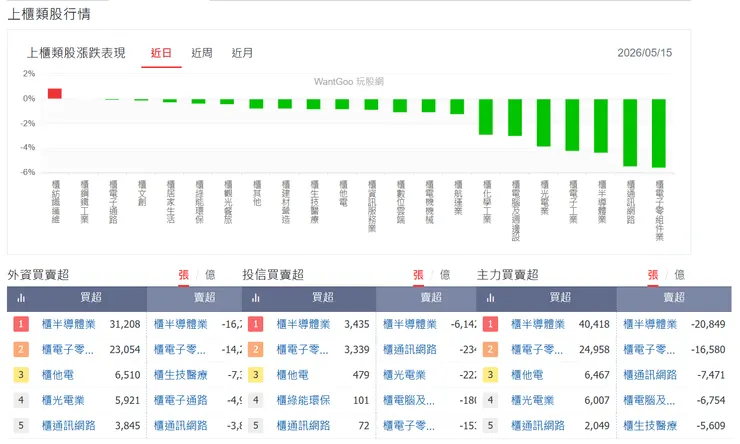Viewport: 740px width, 444px height.
Task: Click green bar for 櫃通訊網路 in chart
Action: tap(630, 133)
